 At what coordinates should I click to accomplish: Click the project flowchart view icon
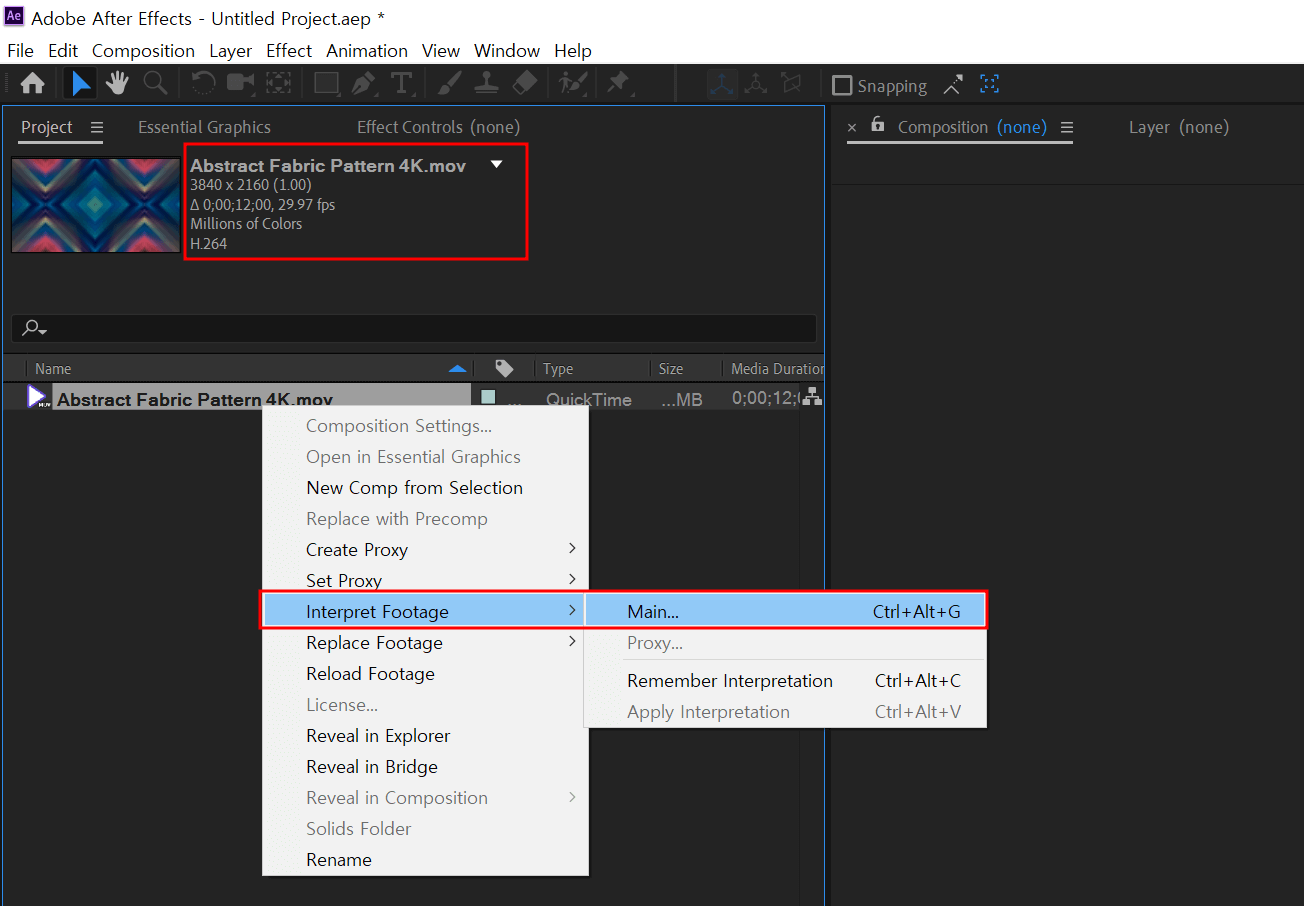[x=813, y=398]
